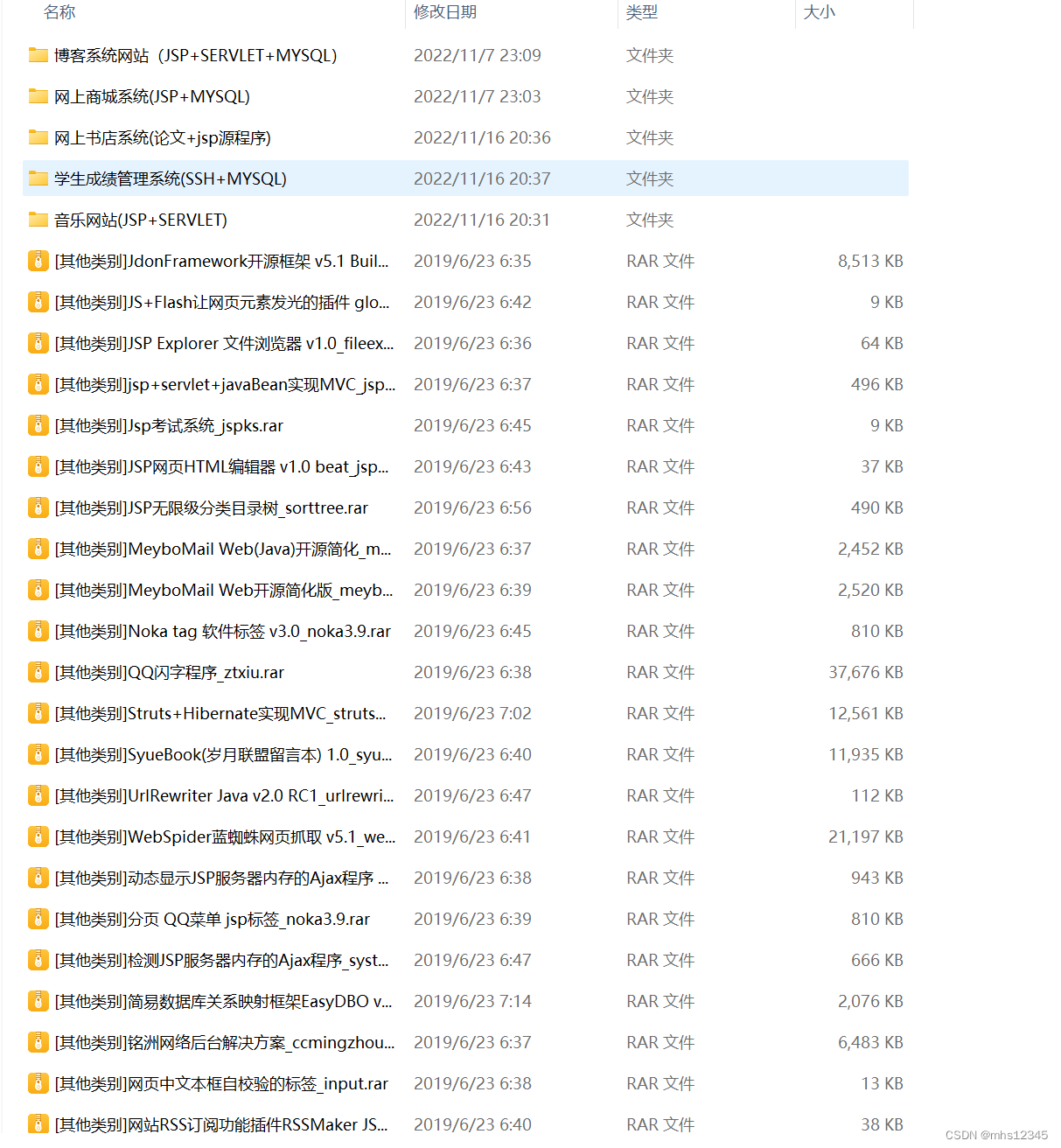The height and width of the screenshot is (1148, 1061).
Task: Click the folder icon next to 网上商城系统(JSP+MYSQL)
Action: 38,96
